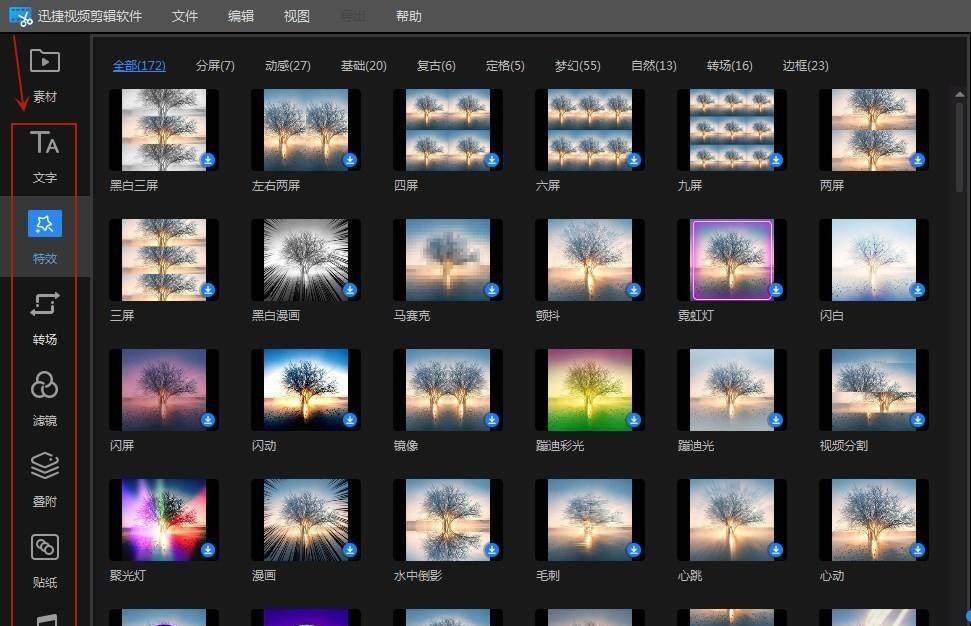Open the 编辑 menu

(x=241, y=16)
